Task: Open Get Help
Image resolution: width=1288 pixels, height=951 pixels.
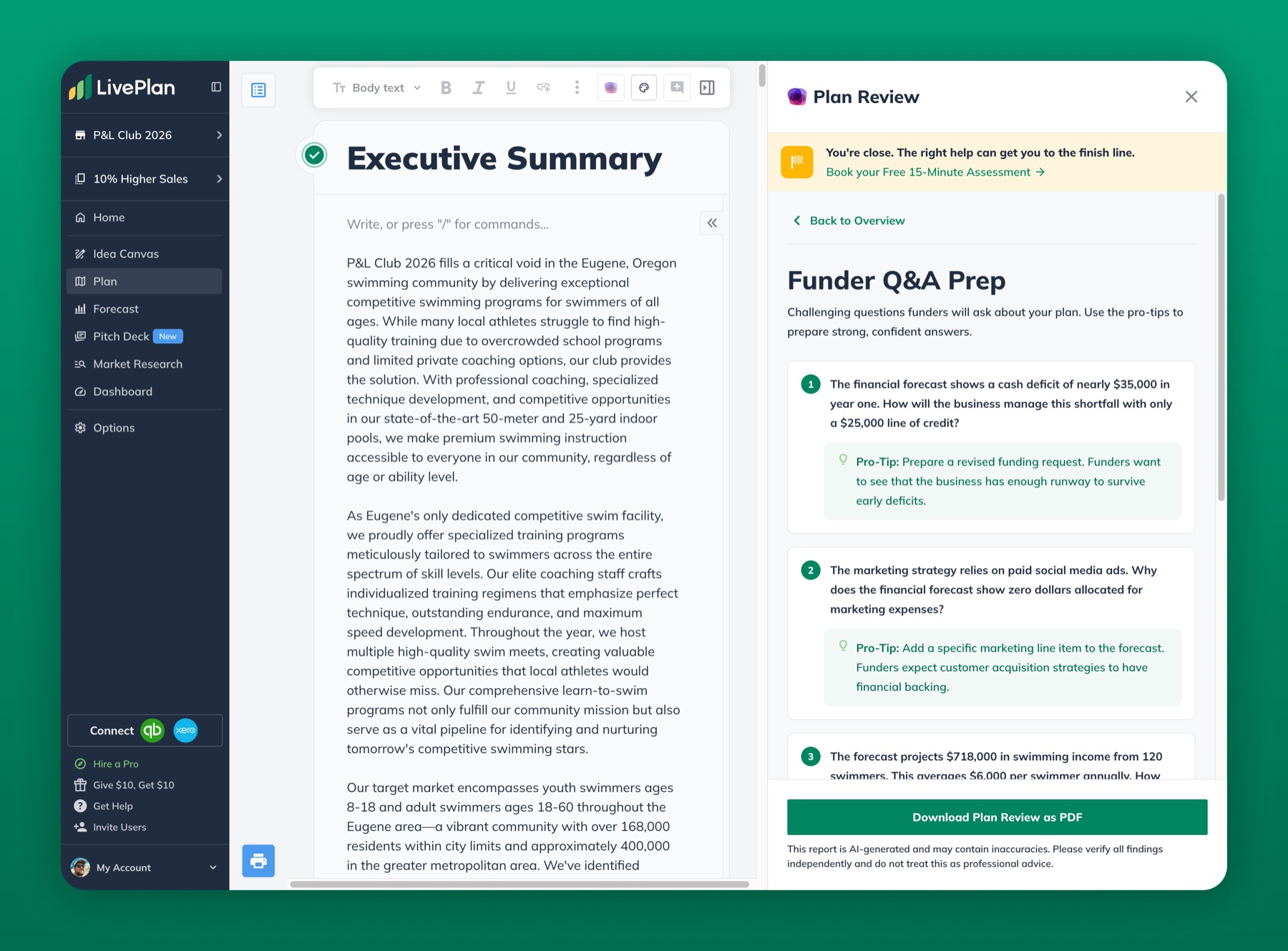Action: tap(104, 806)
